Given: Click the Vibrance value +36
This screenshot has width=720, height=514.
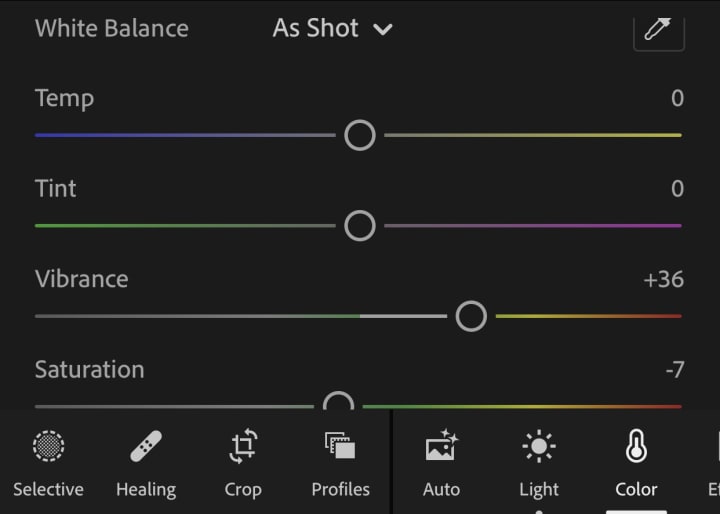Looking at the screenshot, I should point(664,279).
